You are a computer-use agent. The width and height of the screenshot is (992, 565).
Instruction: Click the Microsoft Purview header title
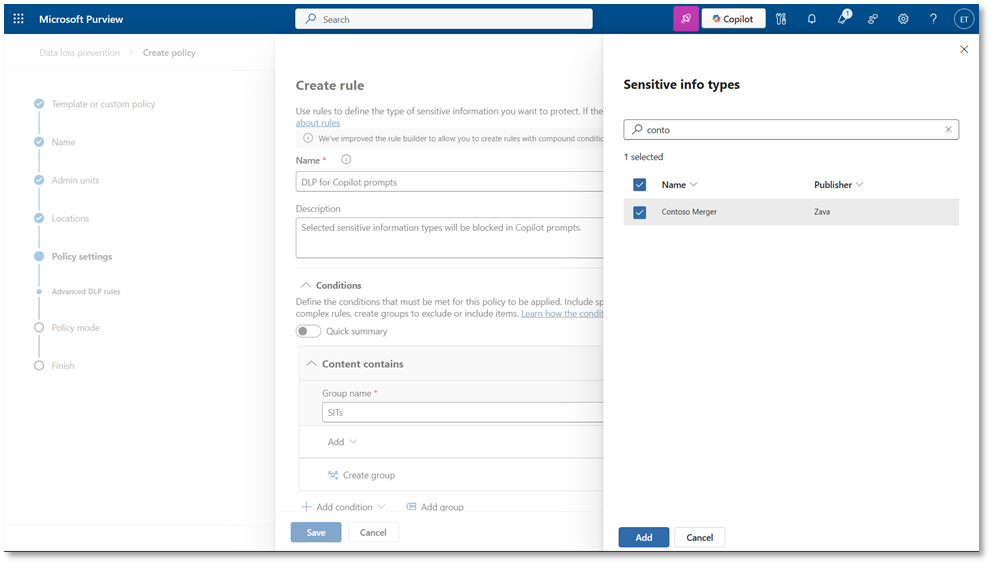tap(81, 19)
